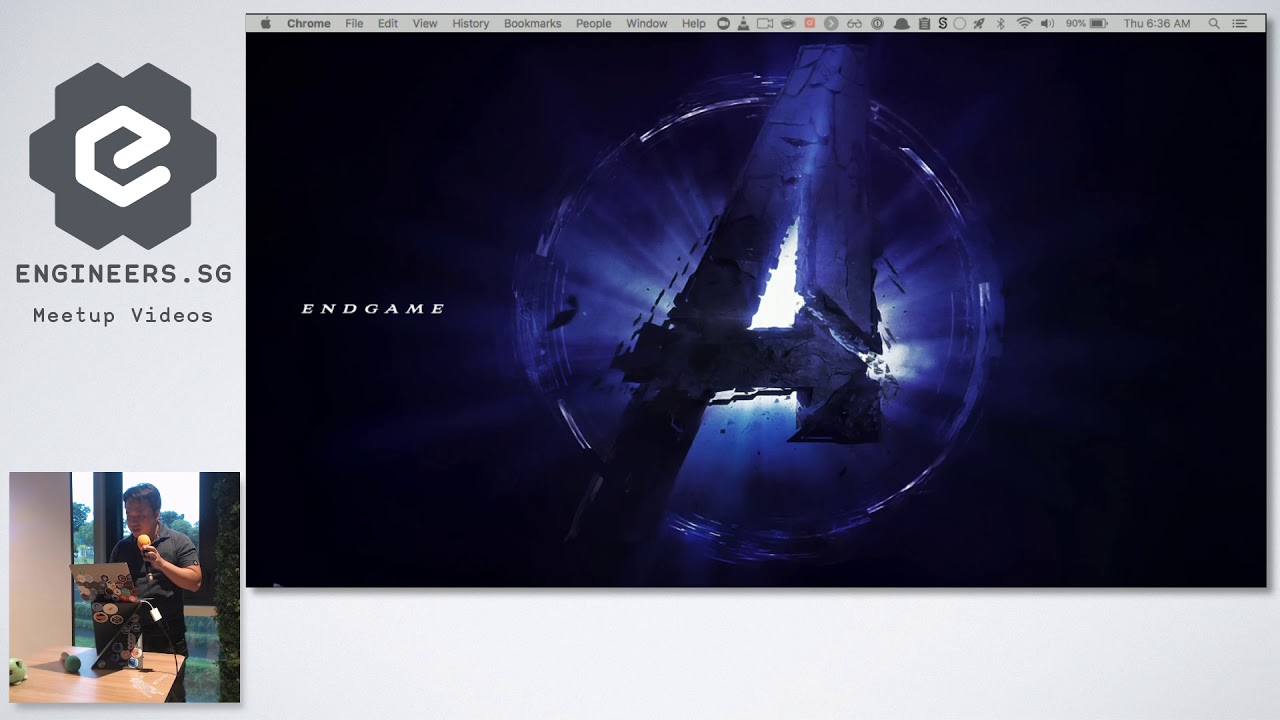Click the hat-shaped menu bar icon
Viewport: 1280px width, 720px height.
902,23
